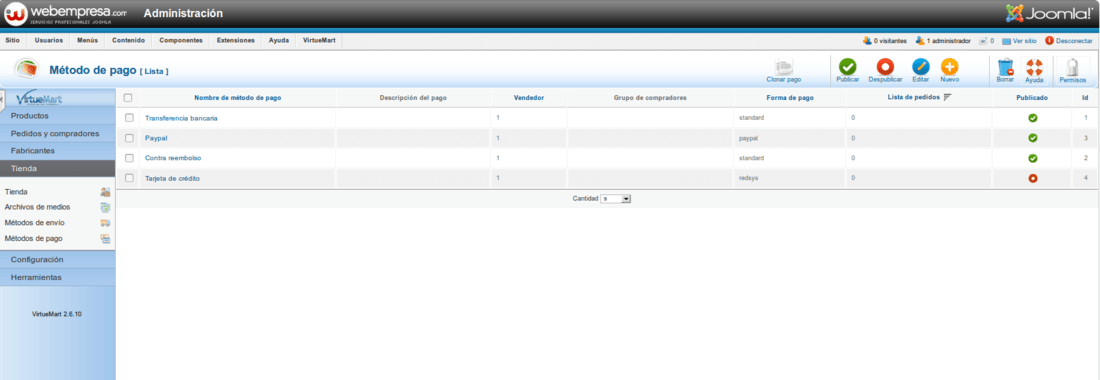
Task: Click the Permisos padlock icon
Action: coord(1072,67)
